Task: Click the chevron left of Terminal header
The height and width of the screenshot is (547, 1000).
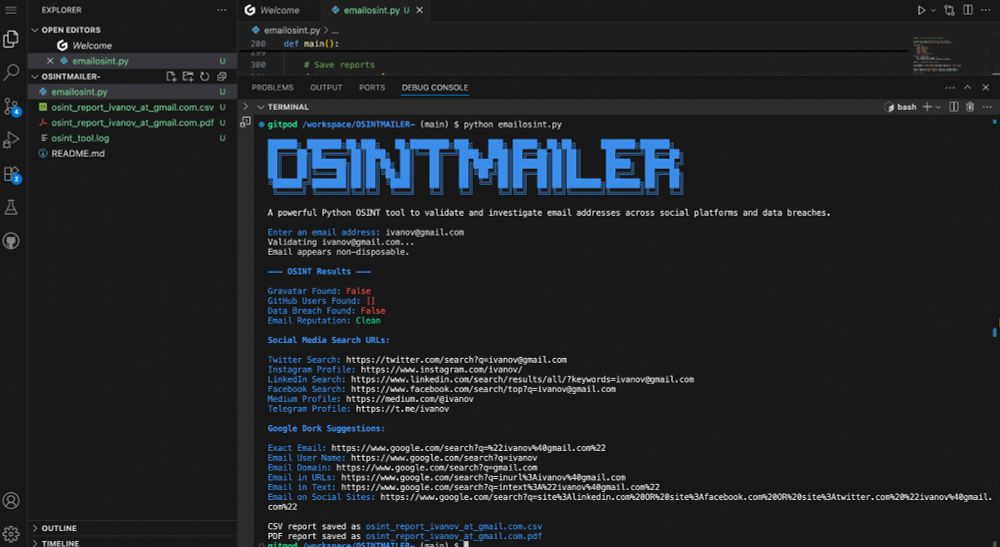Action: (245, 106)
